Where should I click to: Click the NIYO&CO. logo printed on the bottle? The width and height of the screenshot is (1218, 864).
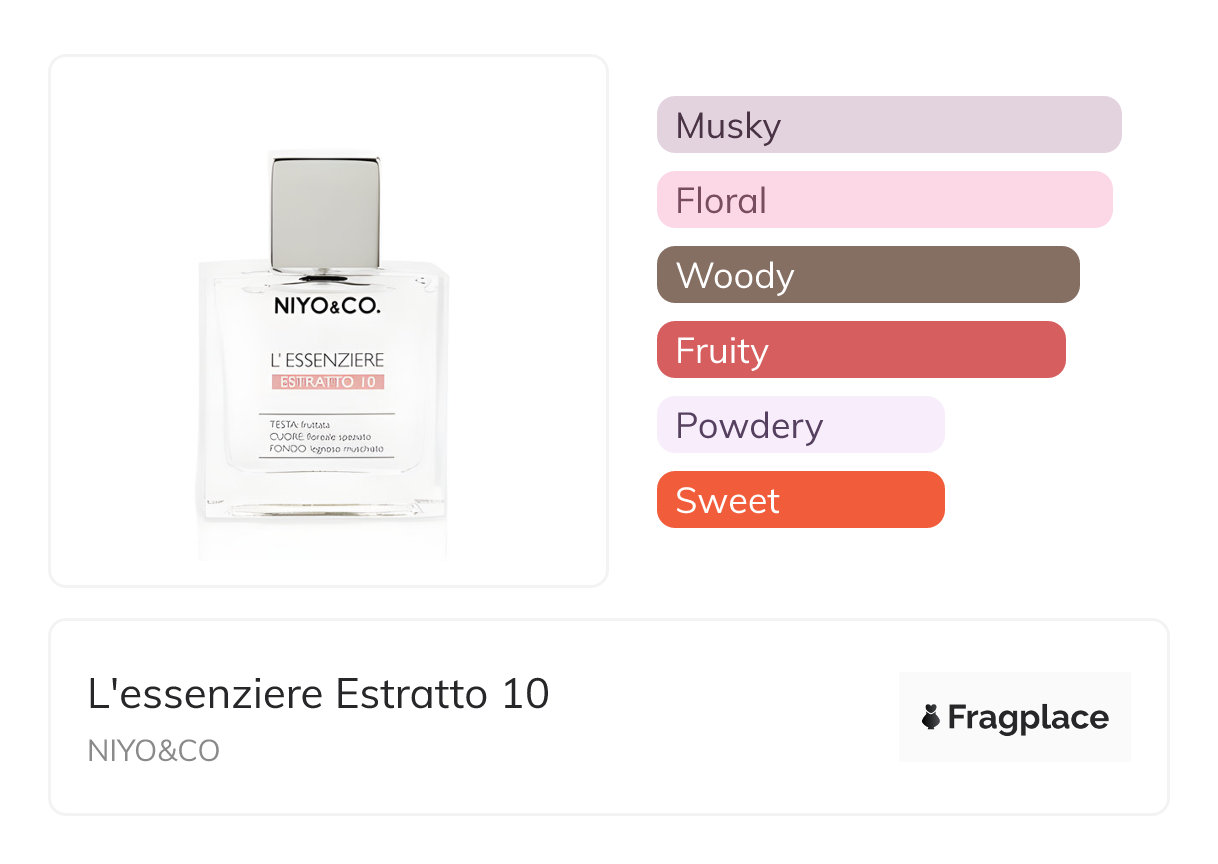tap(327, 308)
